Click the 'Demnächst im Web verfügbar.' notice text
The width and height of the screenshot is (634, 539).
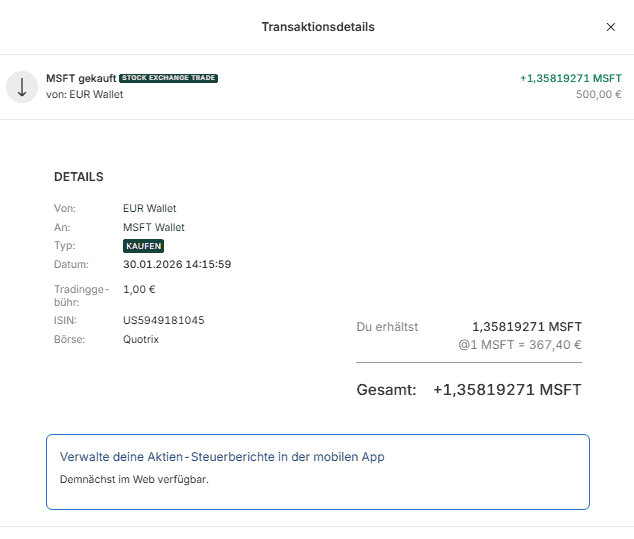(x=134, y=479)
